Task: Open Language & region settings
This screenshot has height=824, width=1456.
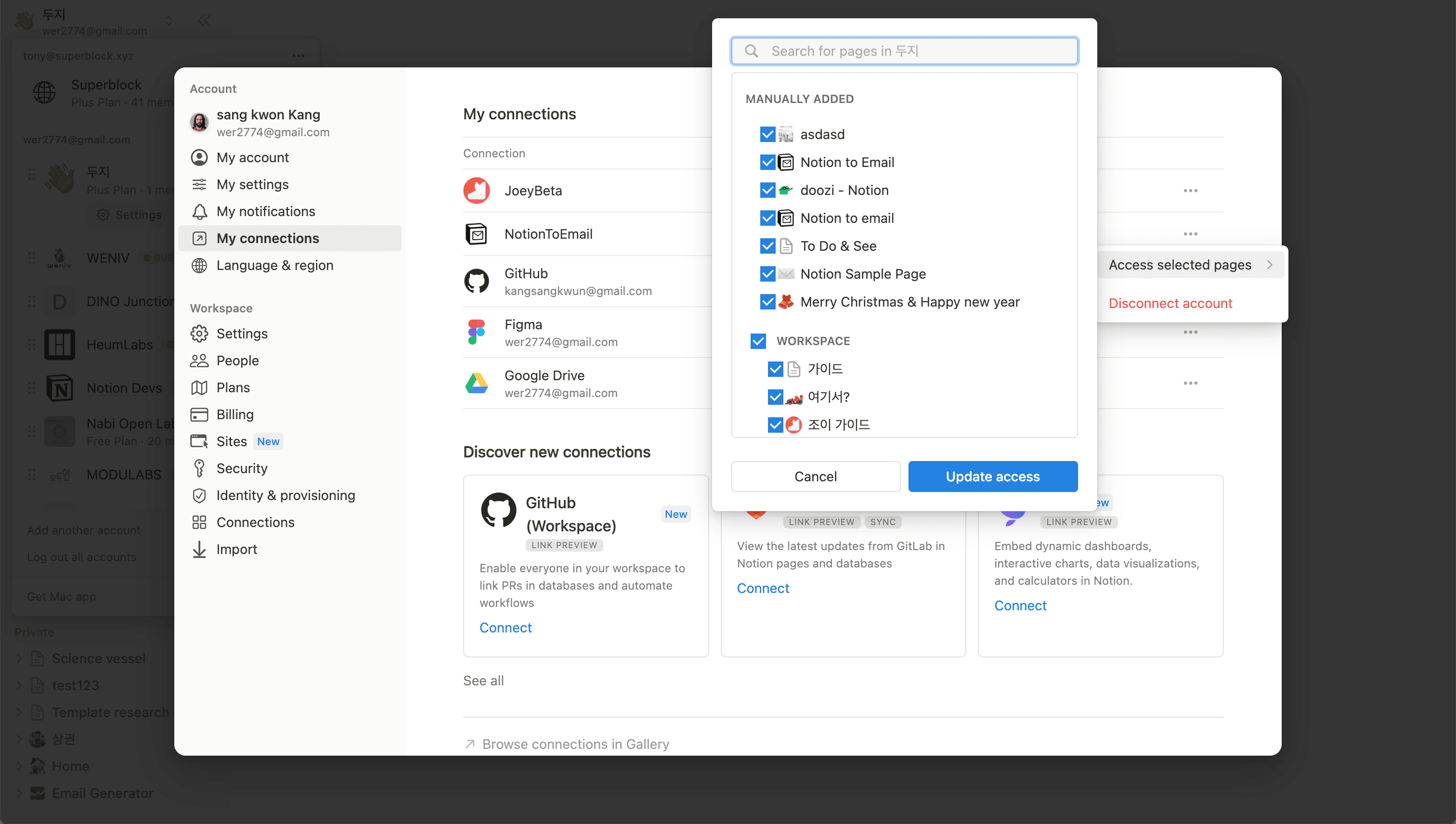Action: (274, 265)
